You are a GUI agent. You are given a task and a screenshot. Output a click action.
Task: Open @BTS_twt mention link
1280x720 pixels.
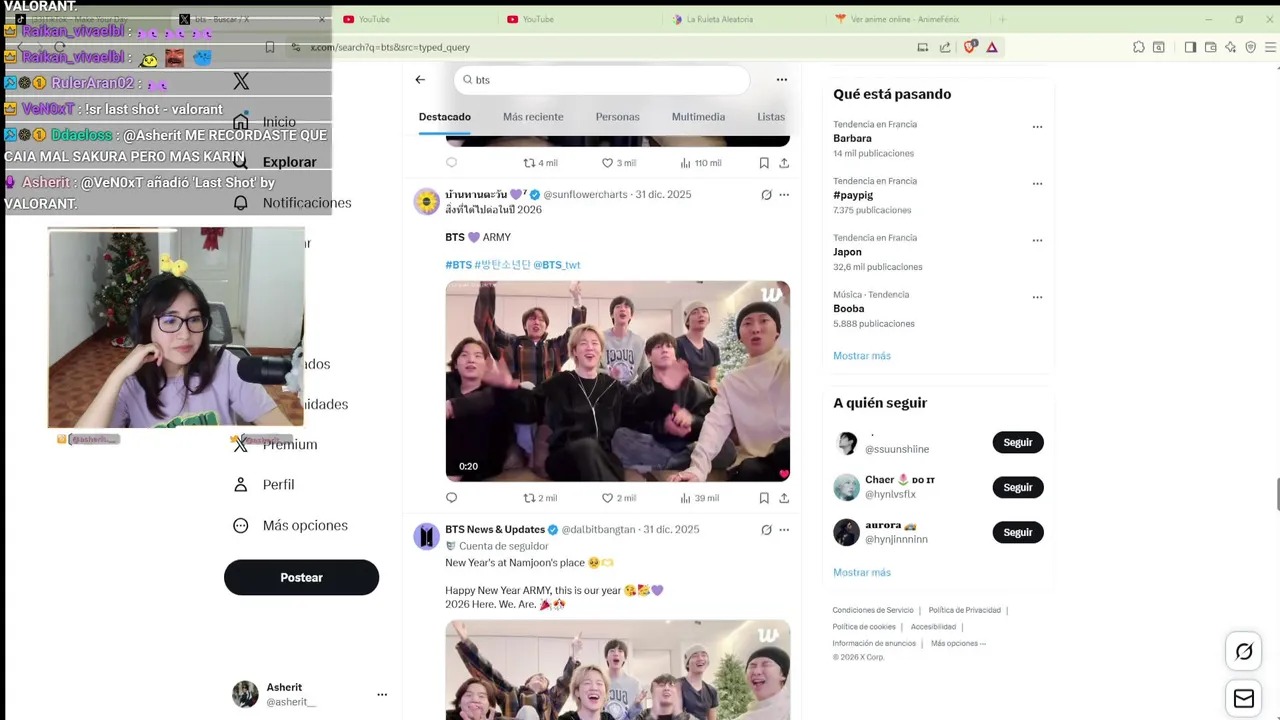(x=557, y=265)
